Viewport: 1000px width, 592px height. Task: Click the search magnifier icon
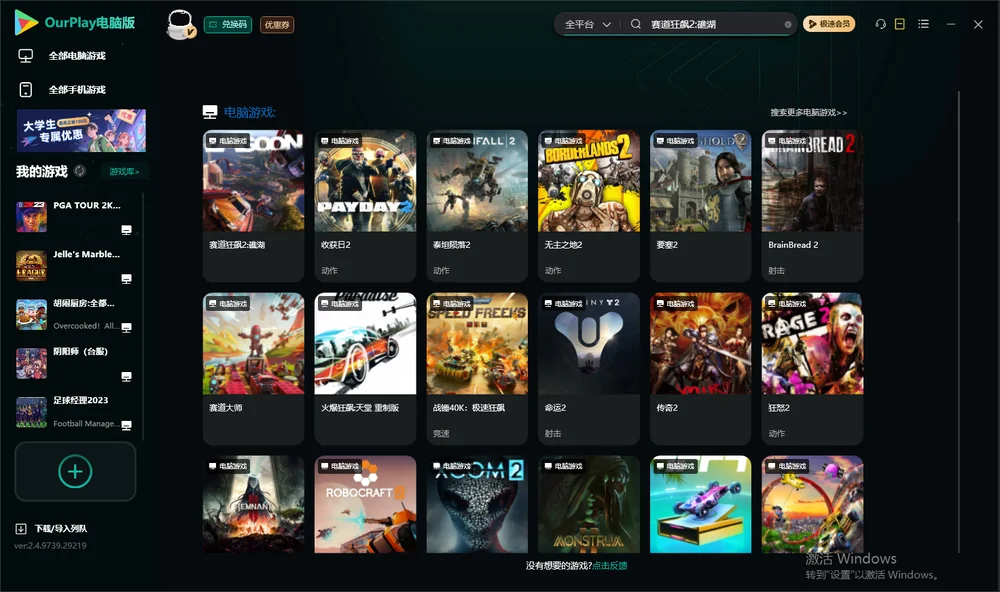point(636,24)
